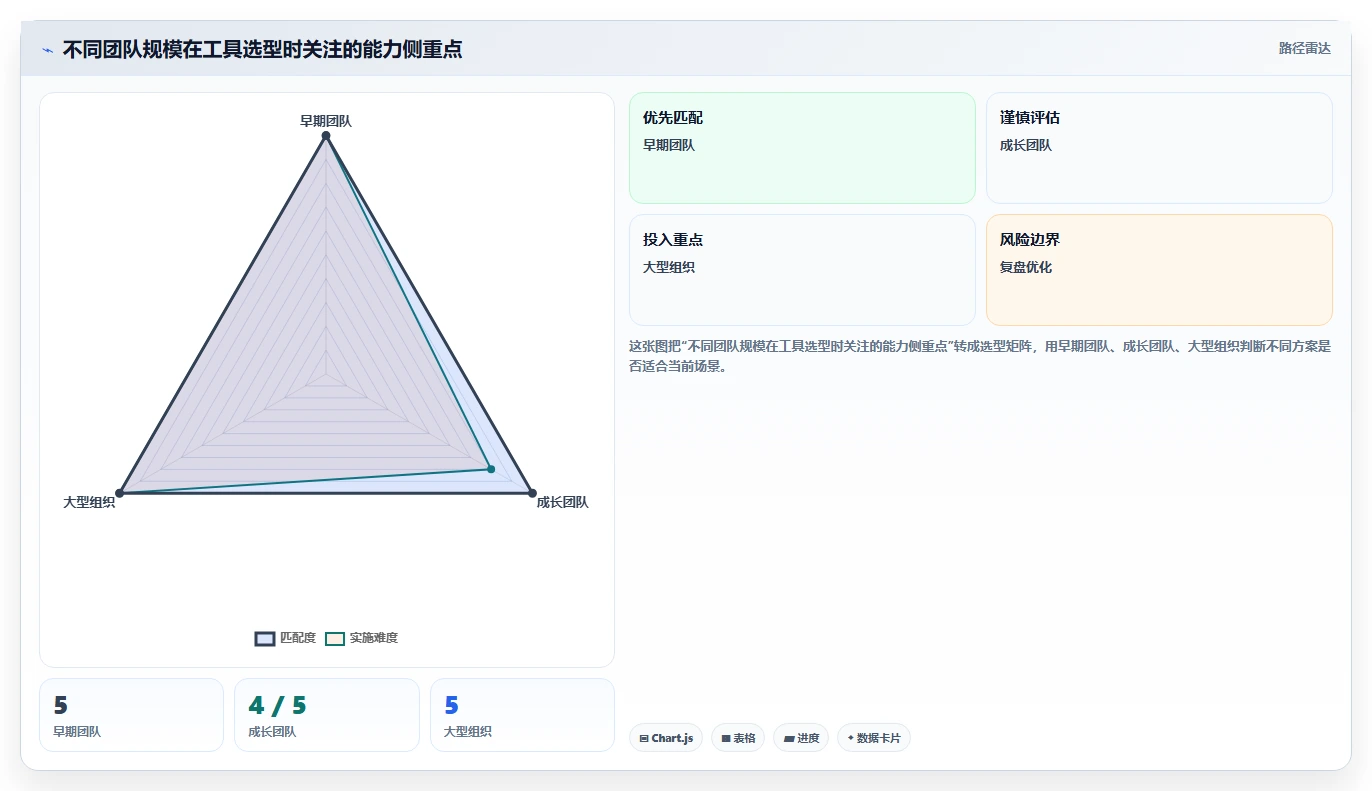Open the 风险边界 card
Screen dimensions: 1372x791
point(1159,270)
